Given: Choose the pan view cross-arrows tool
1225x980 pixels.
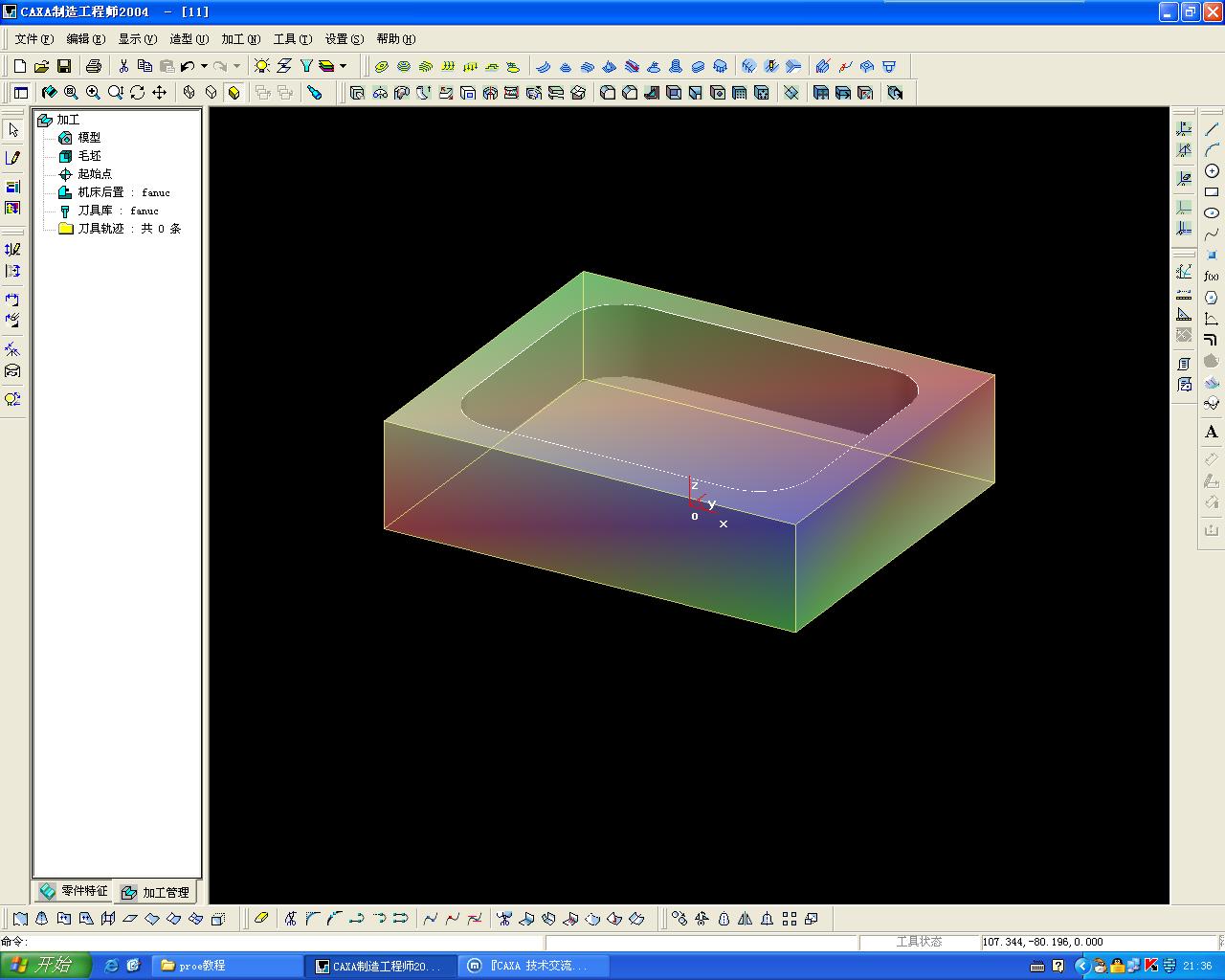Looking at the screenshot, I should click(160, 93).
